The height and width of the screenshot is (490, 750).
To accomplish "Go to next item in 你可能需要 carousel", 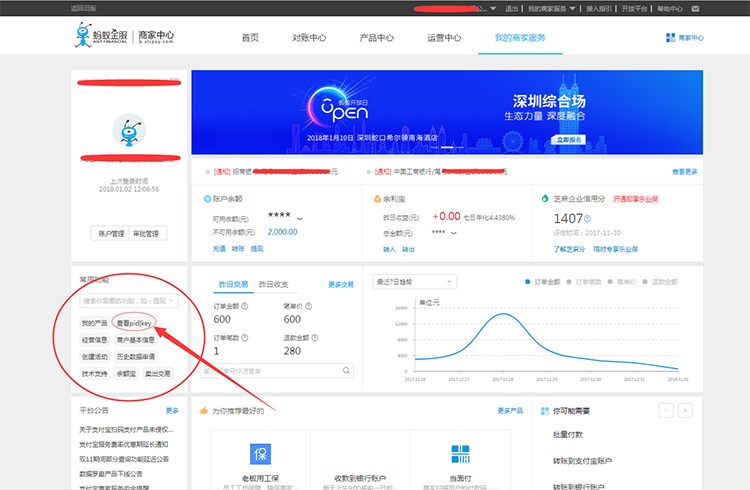I will tap(685, 410).
